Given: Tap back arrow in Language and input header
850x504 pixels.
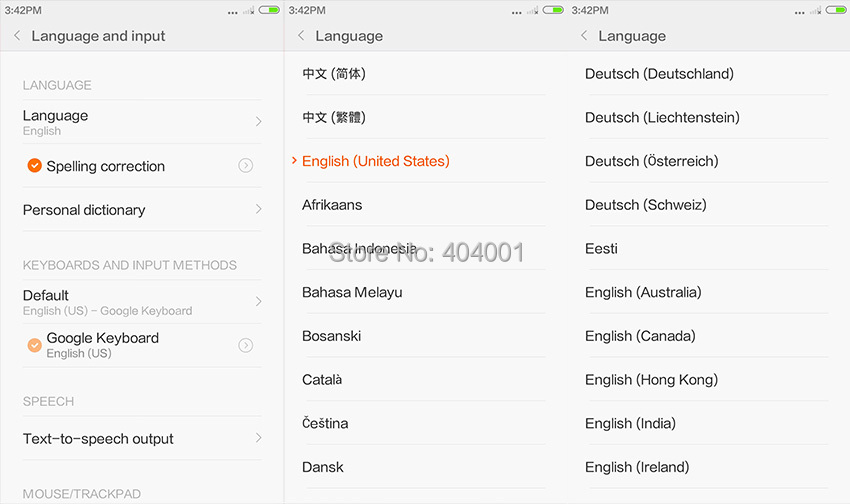Looking at the screenshot, I should [17, 36].
